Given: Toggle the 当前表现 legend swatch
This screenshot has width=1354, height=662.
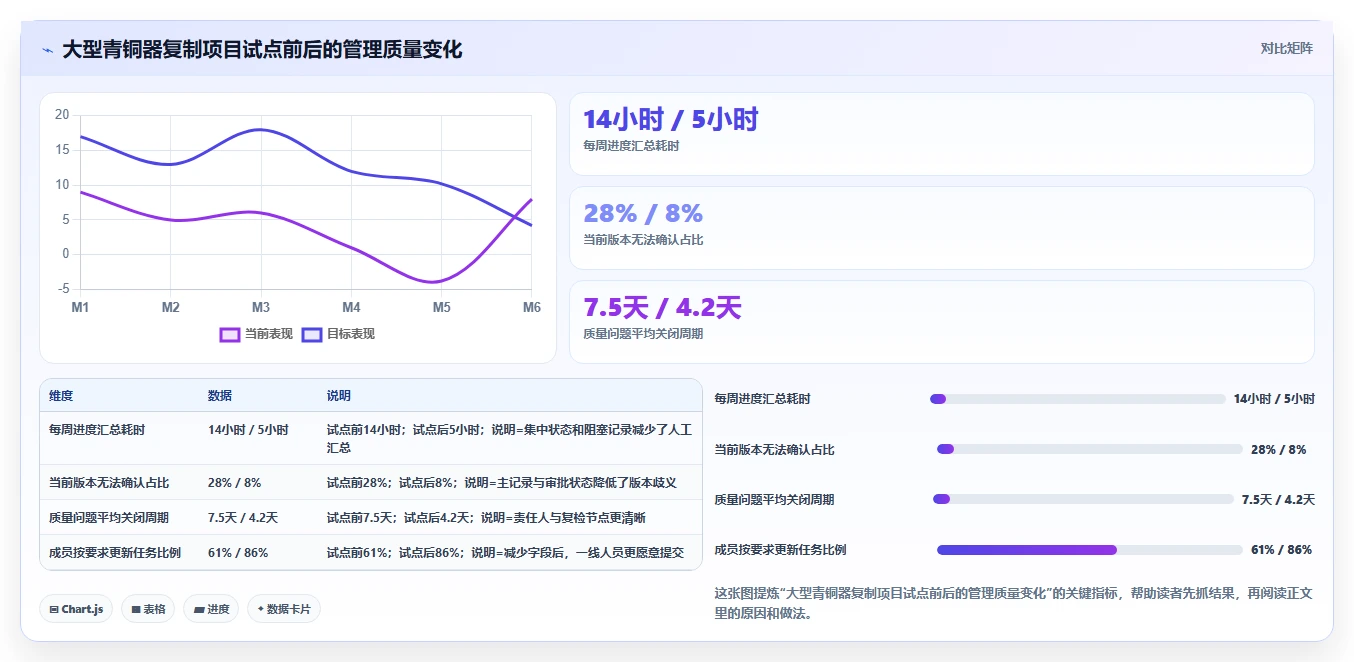Looking at the screenshot, I should pos(230,334).
